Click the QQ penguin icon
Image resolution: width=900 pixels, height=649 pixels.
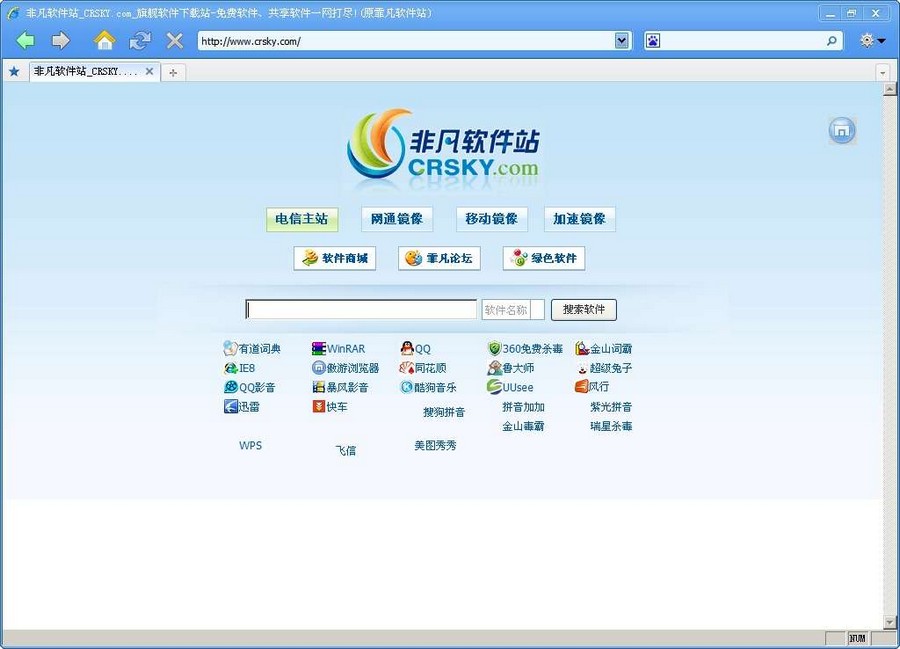pyautogui.click(x=407, y=348)
